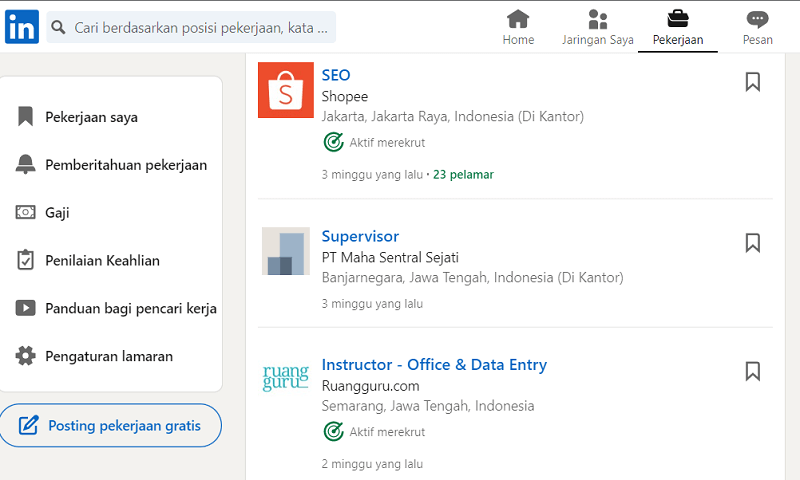Open the Gaji link
The image size is (800, 480).
pos(57,213)
